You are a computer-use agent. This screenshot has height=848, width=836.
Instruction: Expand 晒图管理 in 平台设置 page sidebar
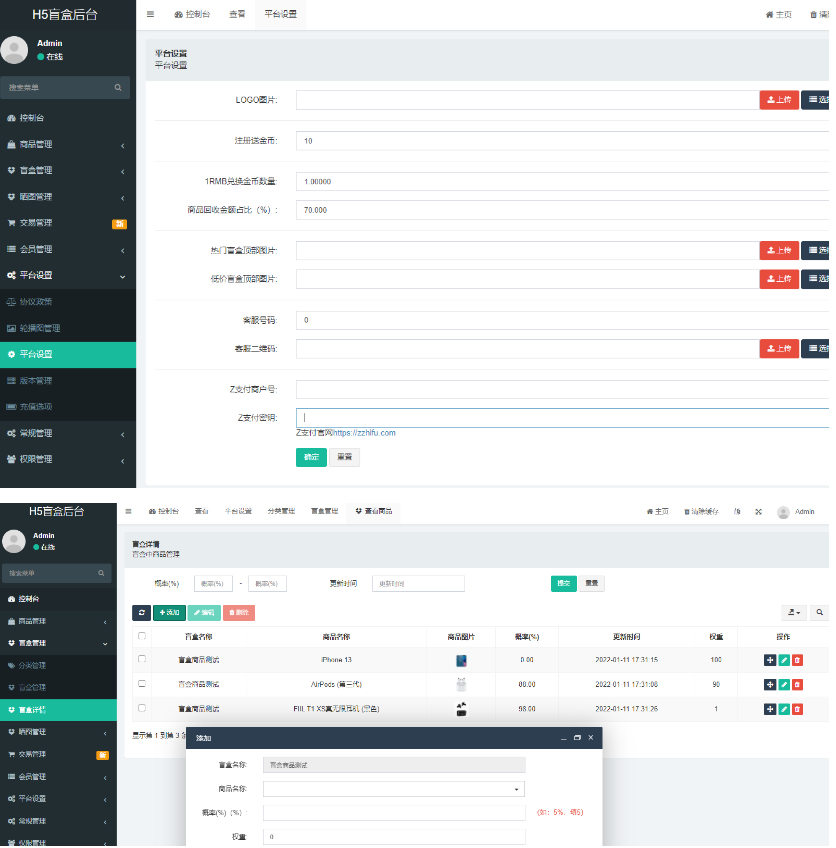(x=68, y=197)
